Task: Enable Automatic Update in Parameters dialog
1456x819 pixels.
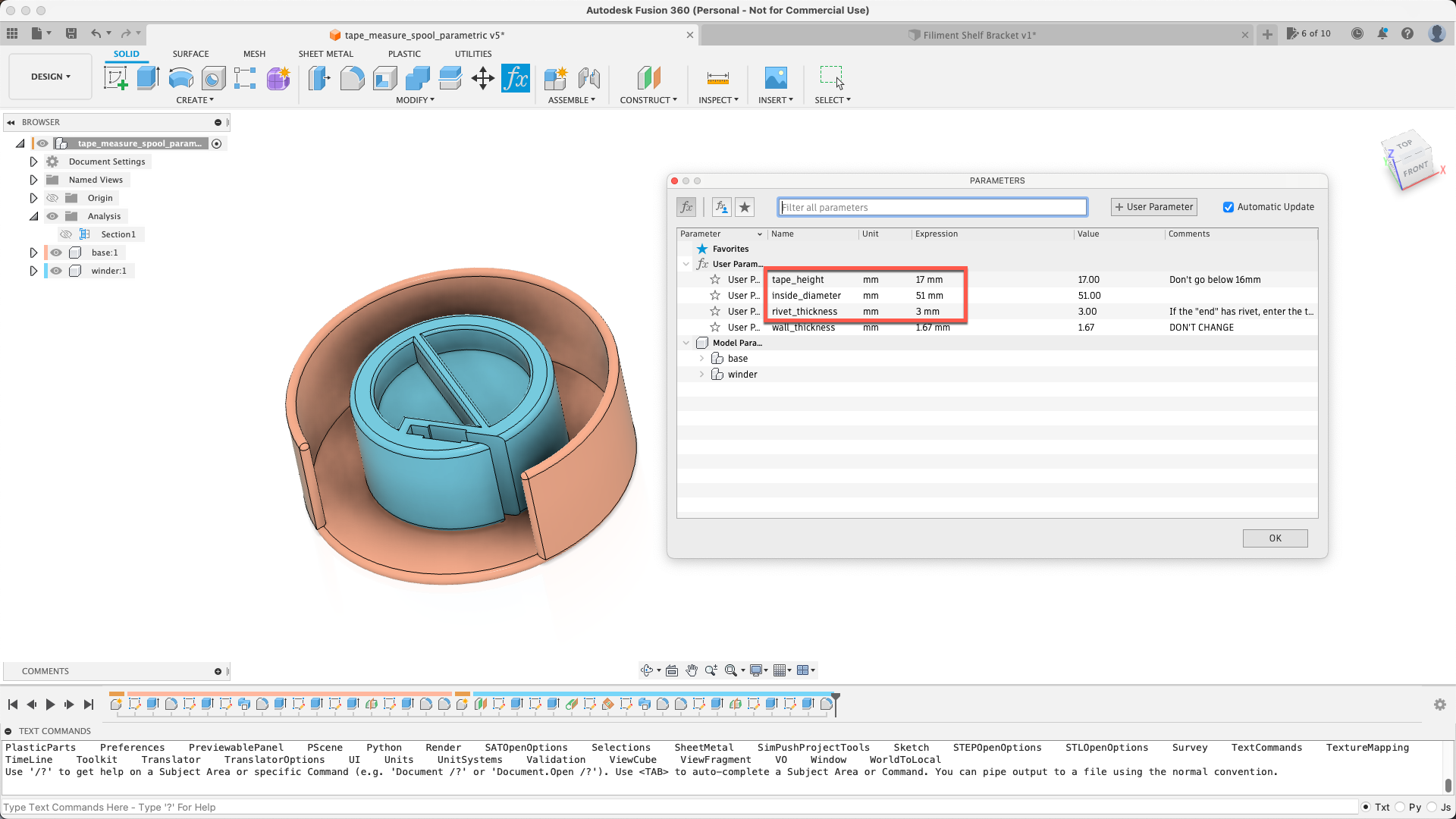Action: click(x=1229, y=206)
